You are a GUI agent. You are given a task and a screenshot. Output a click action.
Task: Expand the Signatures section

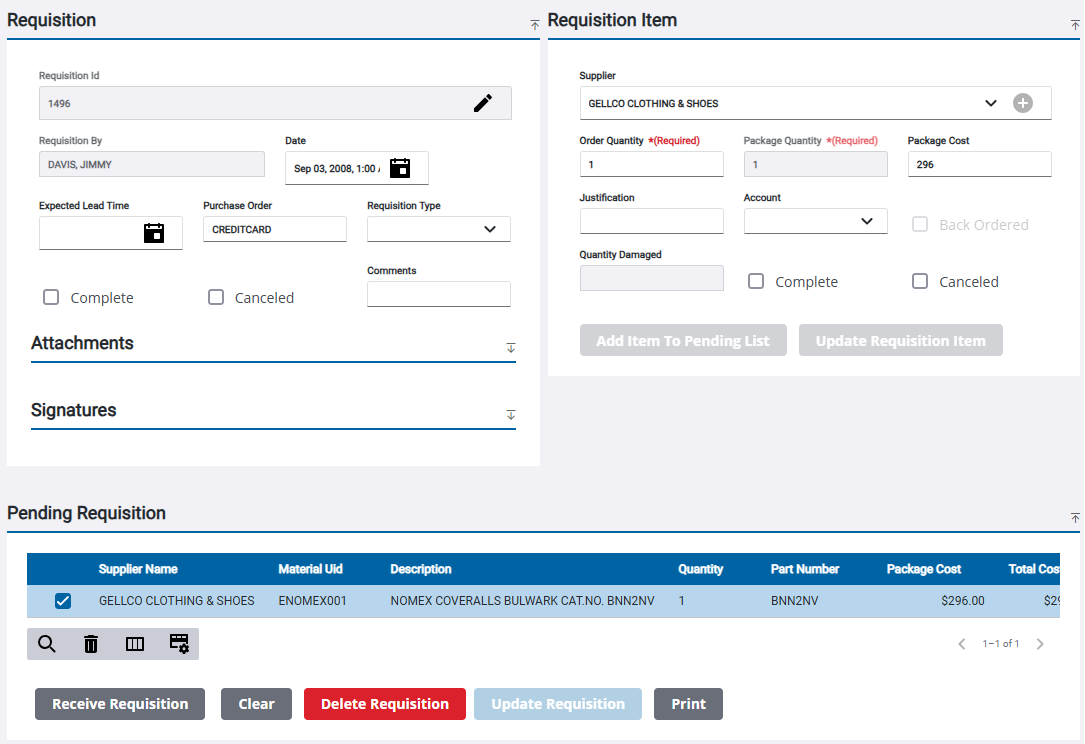511,415
